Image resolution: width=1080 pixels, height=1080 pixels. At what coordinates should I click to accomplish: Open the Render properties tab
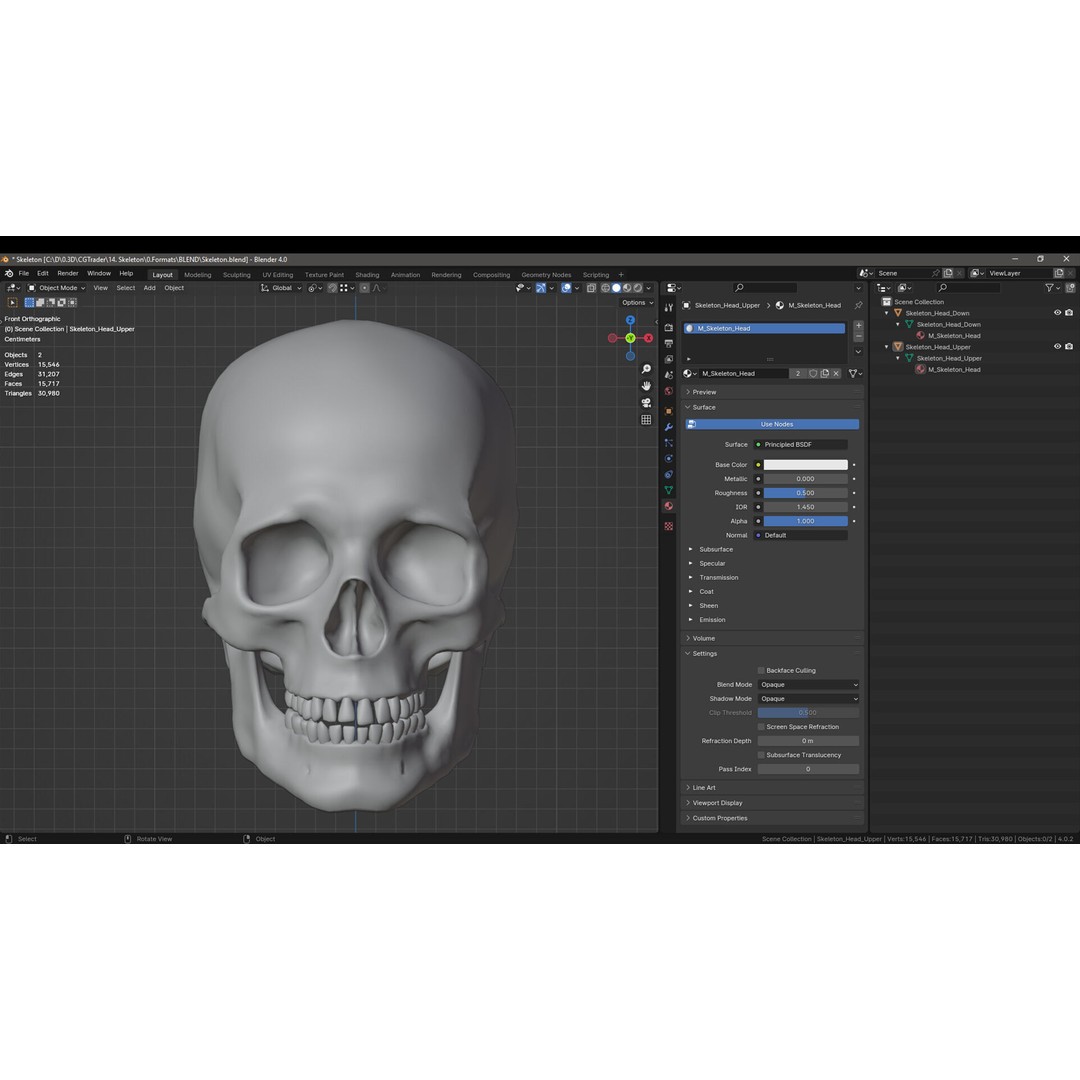[x=668, y=328]
